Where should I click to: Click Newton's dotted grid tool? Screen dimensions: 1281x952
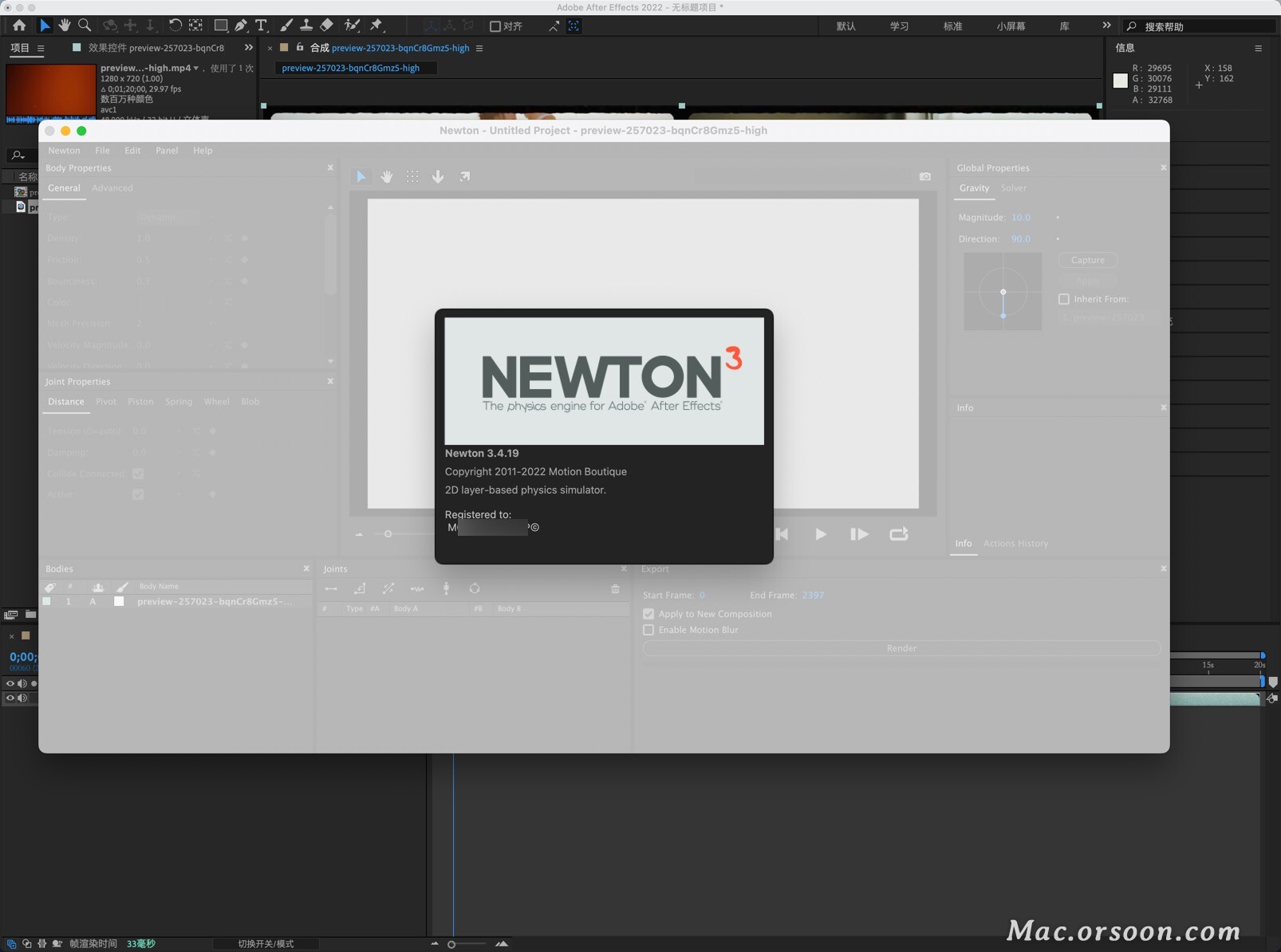(x=412, y=176)
